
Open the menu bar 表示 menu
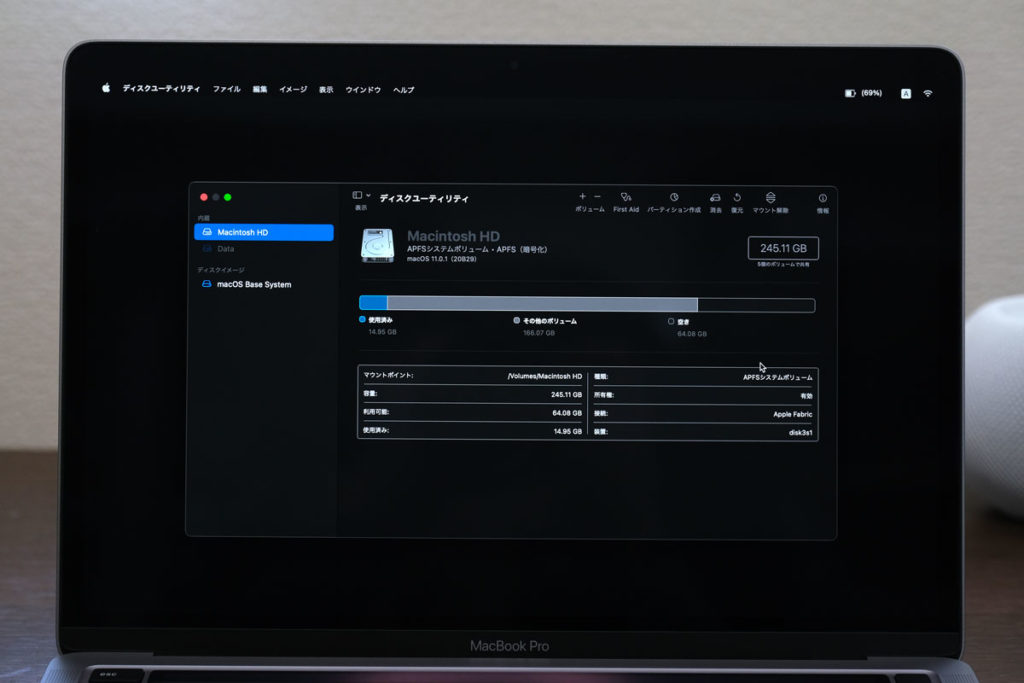(326, 89)
